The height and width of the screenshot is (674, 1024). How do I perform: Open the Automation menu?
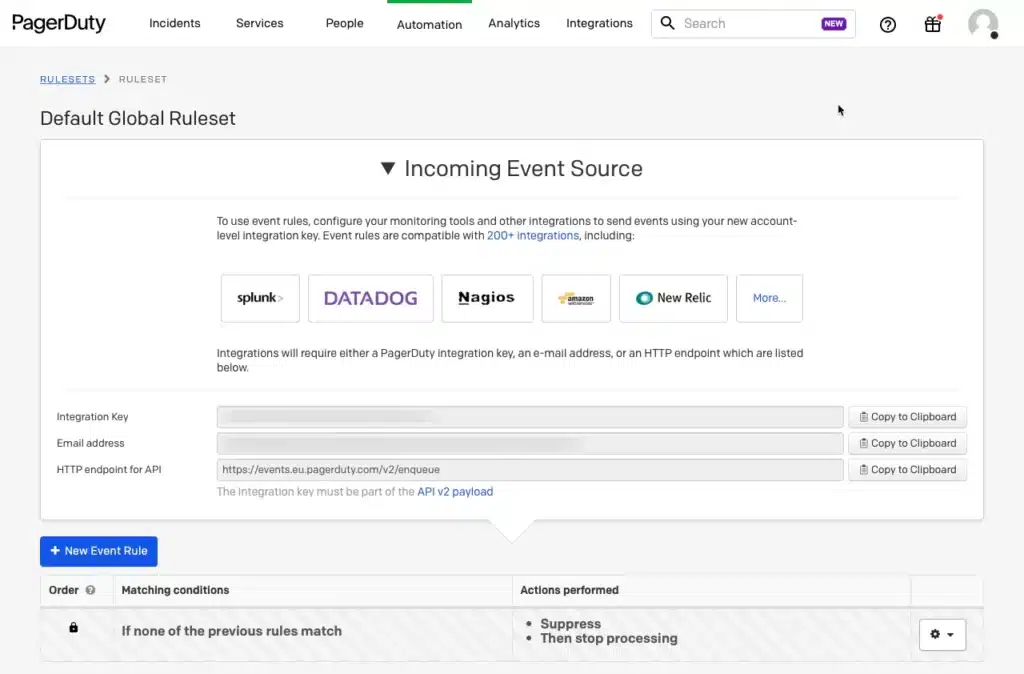[x=429, y=24]
